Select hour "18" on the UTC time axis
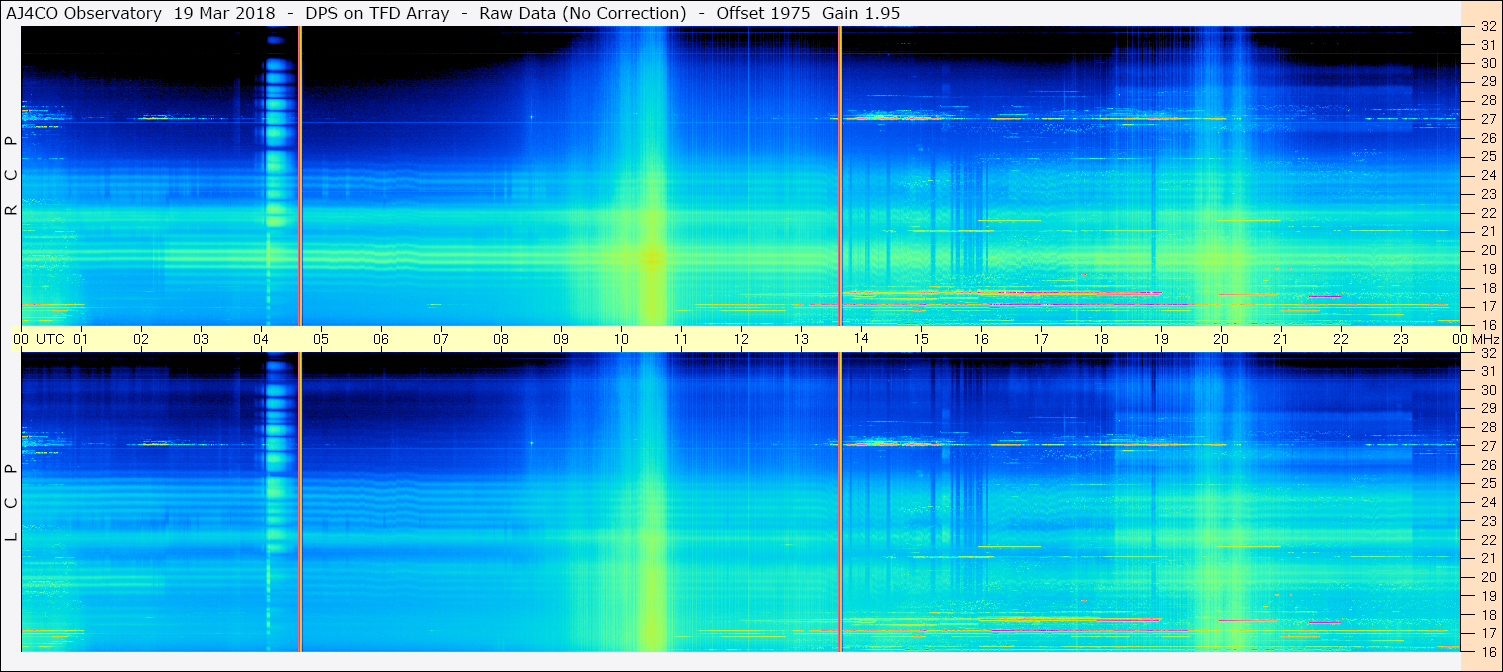This screenshot has height=672, width=1503. (x=1101, y=339)
